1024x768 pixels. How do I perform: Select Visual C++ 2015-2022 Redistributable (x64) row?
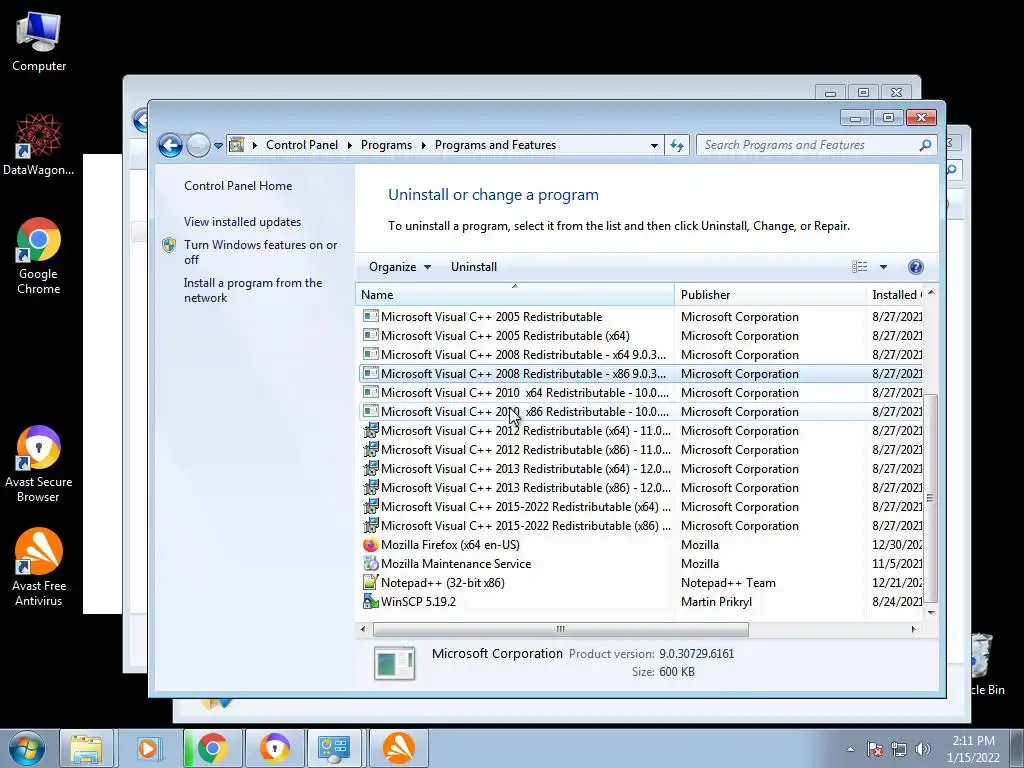tap(641, 507)
